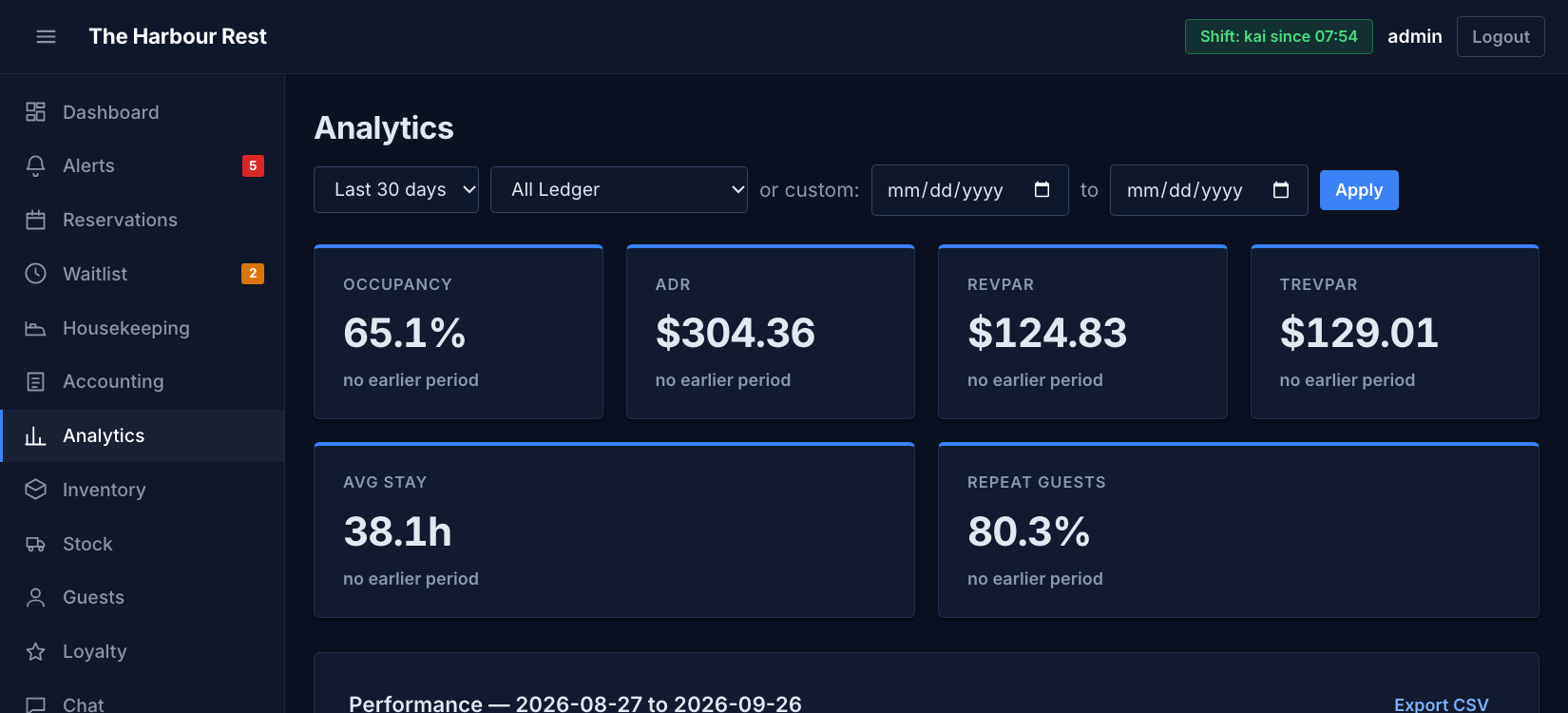The image size is (1568, 713).
Task: Click the Occupancy 65.1% value
Action: click(405, 333)
